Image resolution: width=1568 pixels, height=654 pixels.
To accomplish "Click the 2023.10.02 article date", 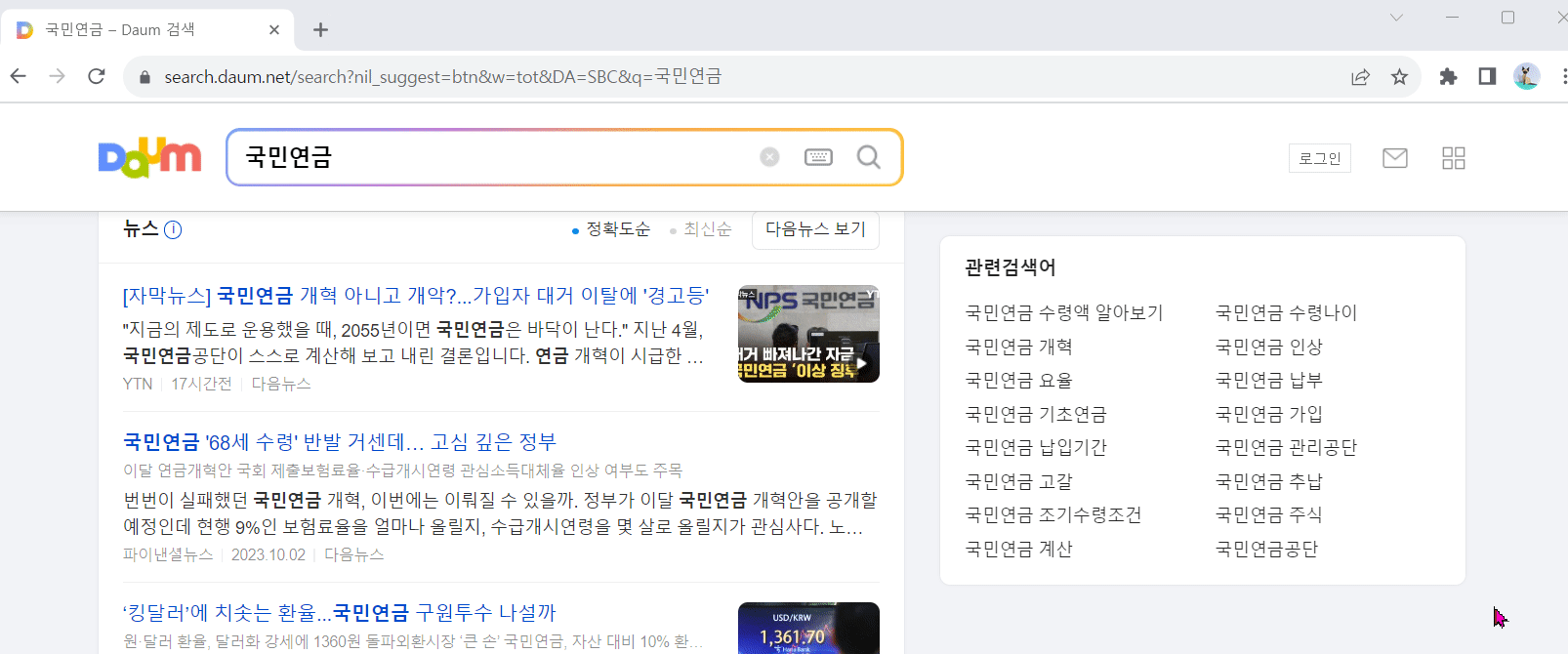I will (x=268, y=555).
